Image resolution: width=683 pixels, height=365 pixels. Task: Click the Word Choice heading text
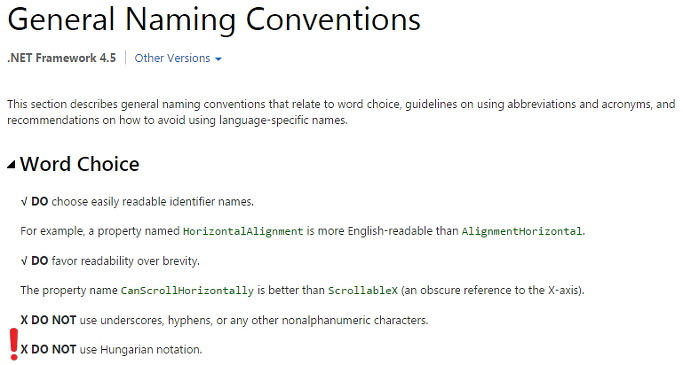coord(80,164)
